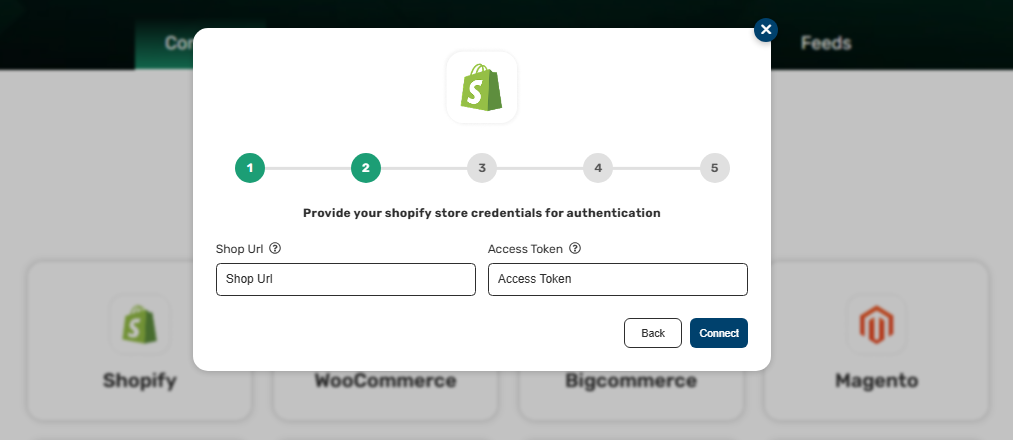1013x440 pixels.
Task: Click the Magento card label
Action: 876,381
